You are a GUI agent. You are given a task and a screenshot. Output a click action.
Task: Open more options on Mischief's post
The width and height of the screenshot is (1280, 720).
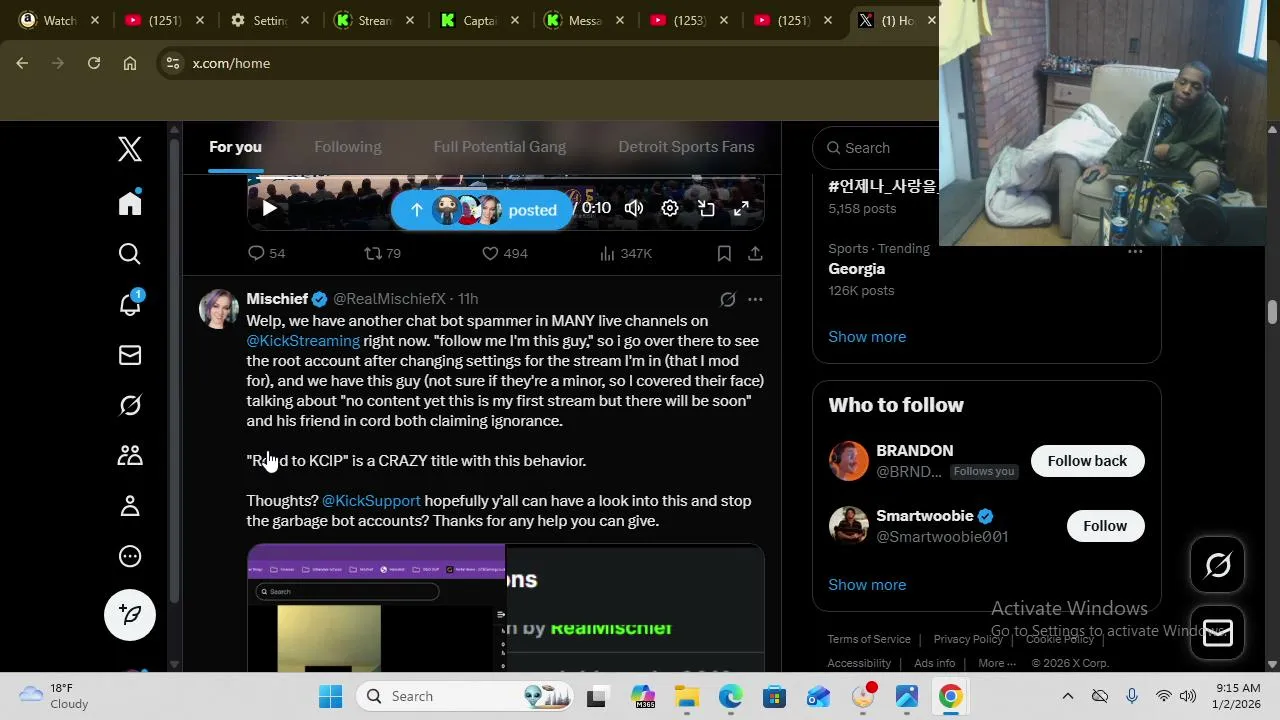[x=755, y=299]
